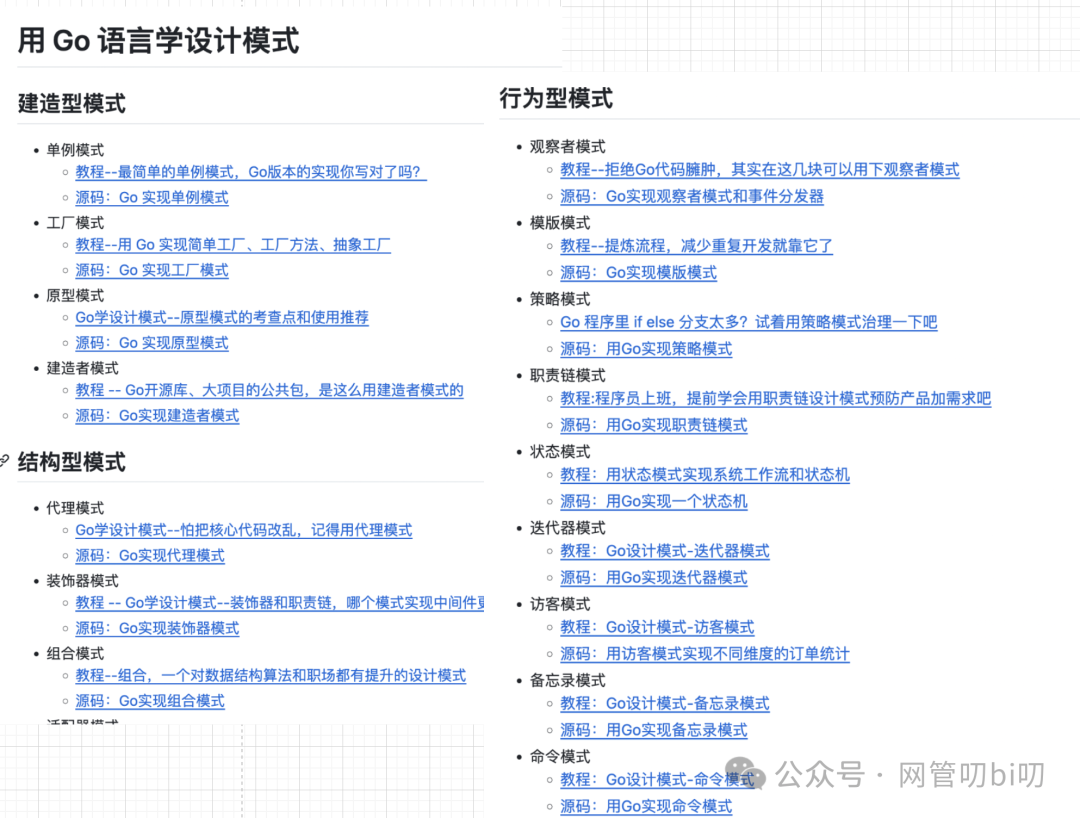The width and height of the screenshot is (1080, 818).
Task: Open tutorial on Go开源库 using 建造者模式
Action: click(269, 390)
